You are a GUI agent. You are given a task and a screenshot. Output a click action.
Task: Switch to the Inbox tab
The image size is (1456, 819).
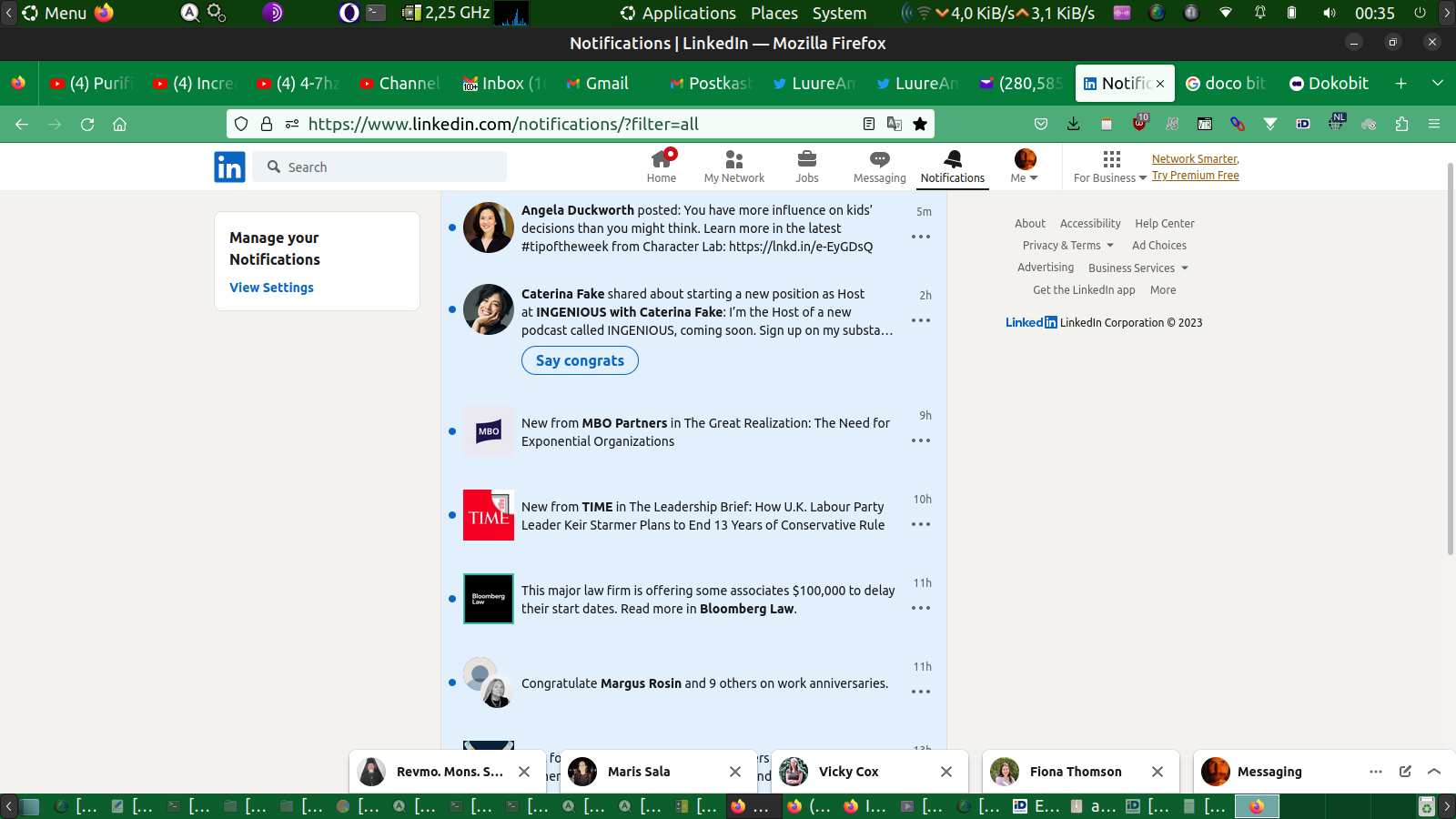502,84
